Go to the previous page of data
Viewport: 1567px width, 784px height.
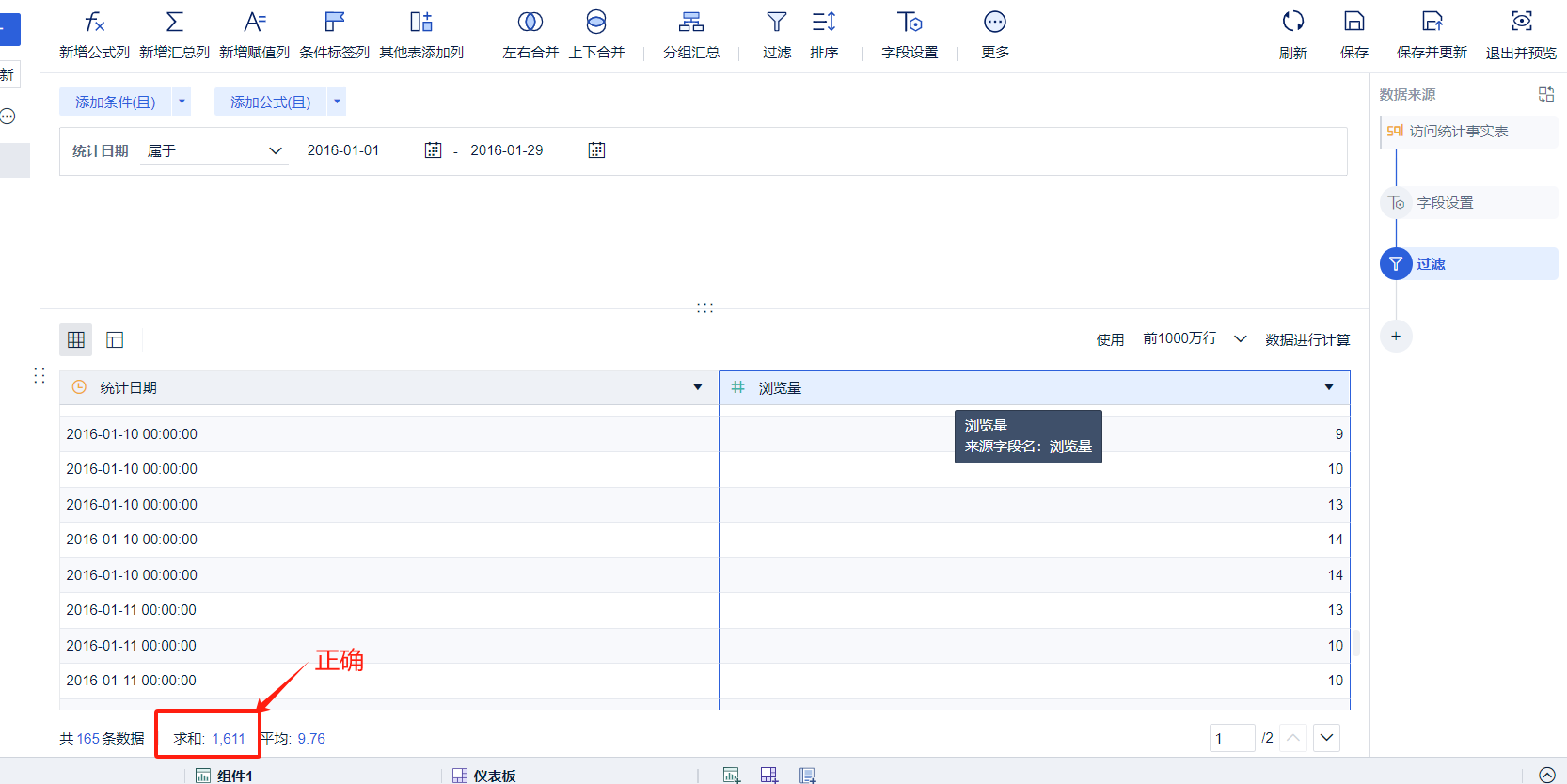(1293, 738)
